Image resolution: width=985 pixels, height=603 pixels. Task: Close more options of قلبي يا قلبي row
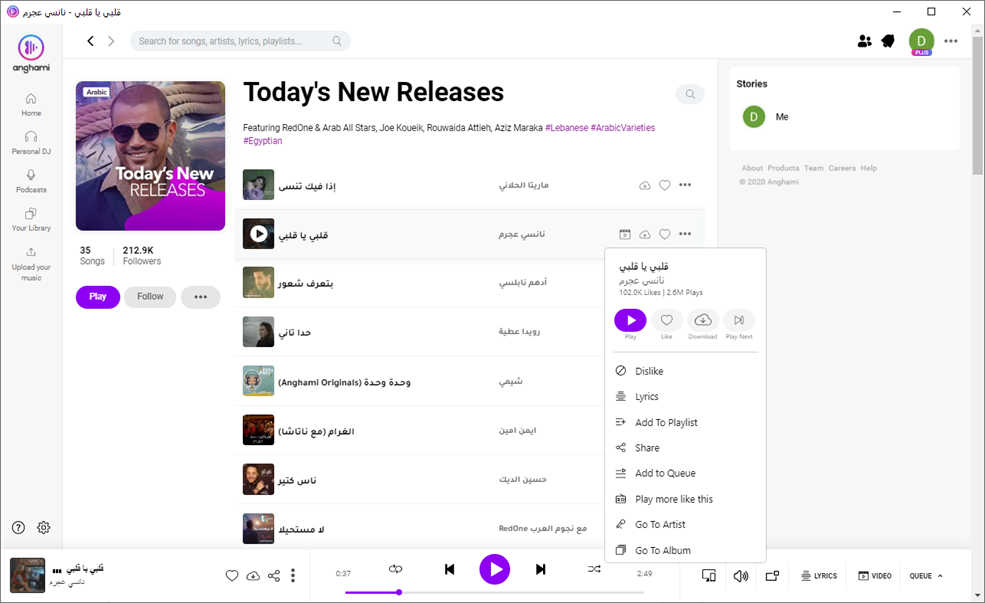(685, 234)
